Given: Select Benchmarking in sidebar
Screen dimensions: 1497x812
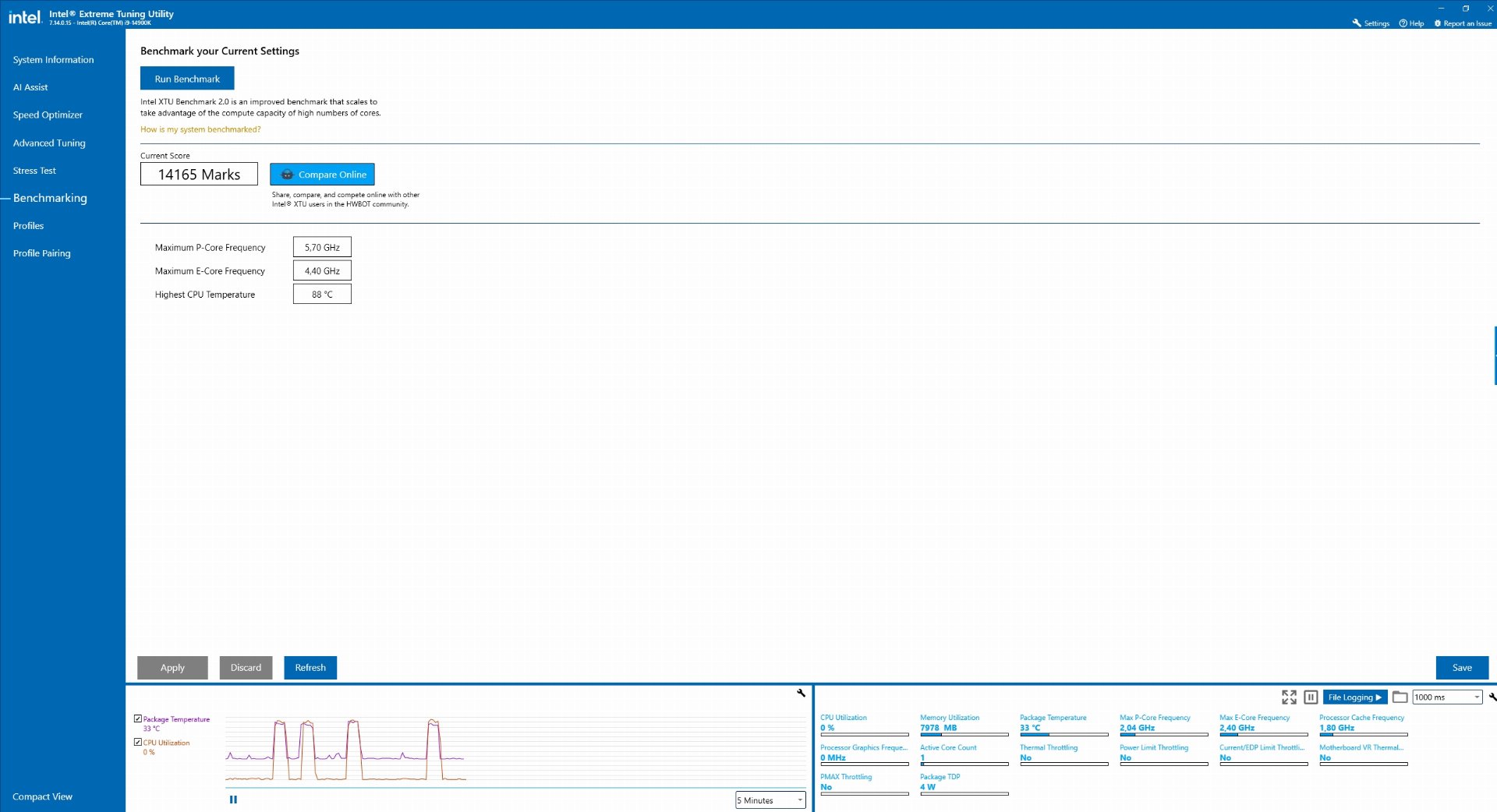Looking at the screenshot, I should pos(50,198).
